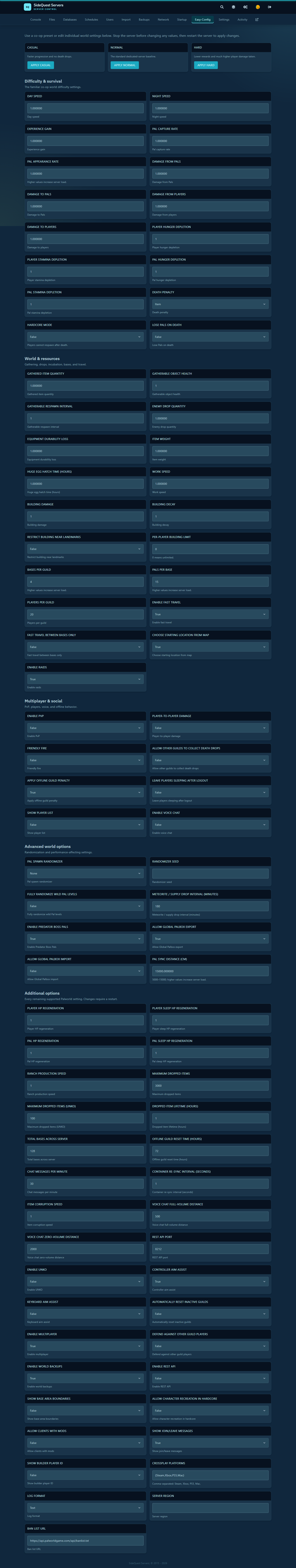This screenshot has height=1568, width=296.
Task: Open the user avatar icon
Action: (x=258, y=7)
